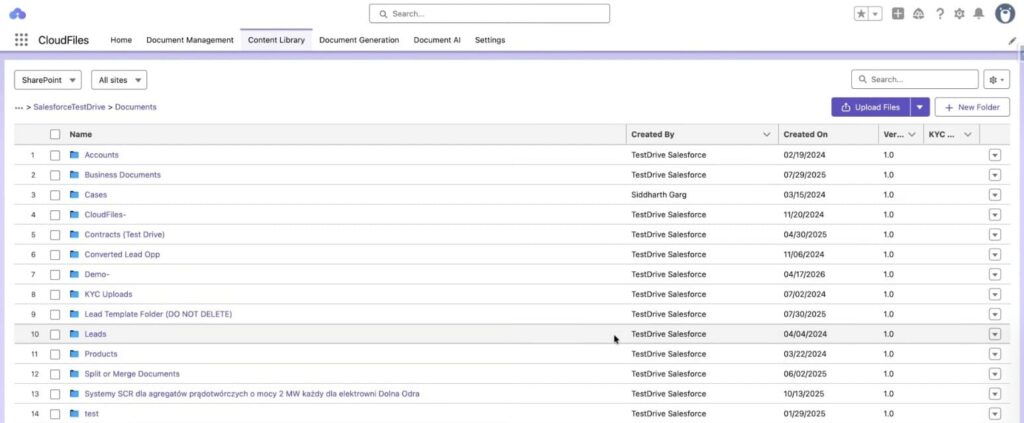1024x423 pixels.
Task: Open row actions menu for Products
Action: point(995,354)
